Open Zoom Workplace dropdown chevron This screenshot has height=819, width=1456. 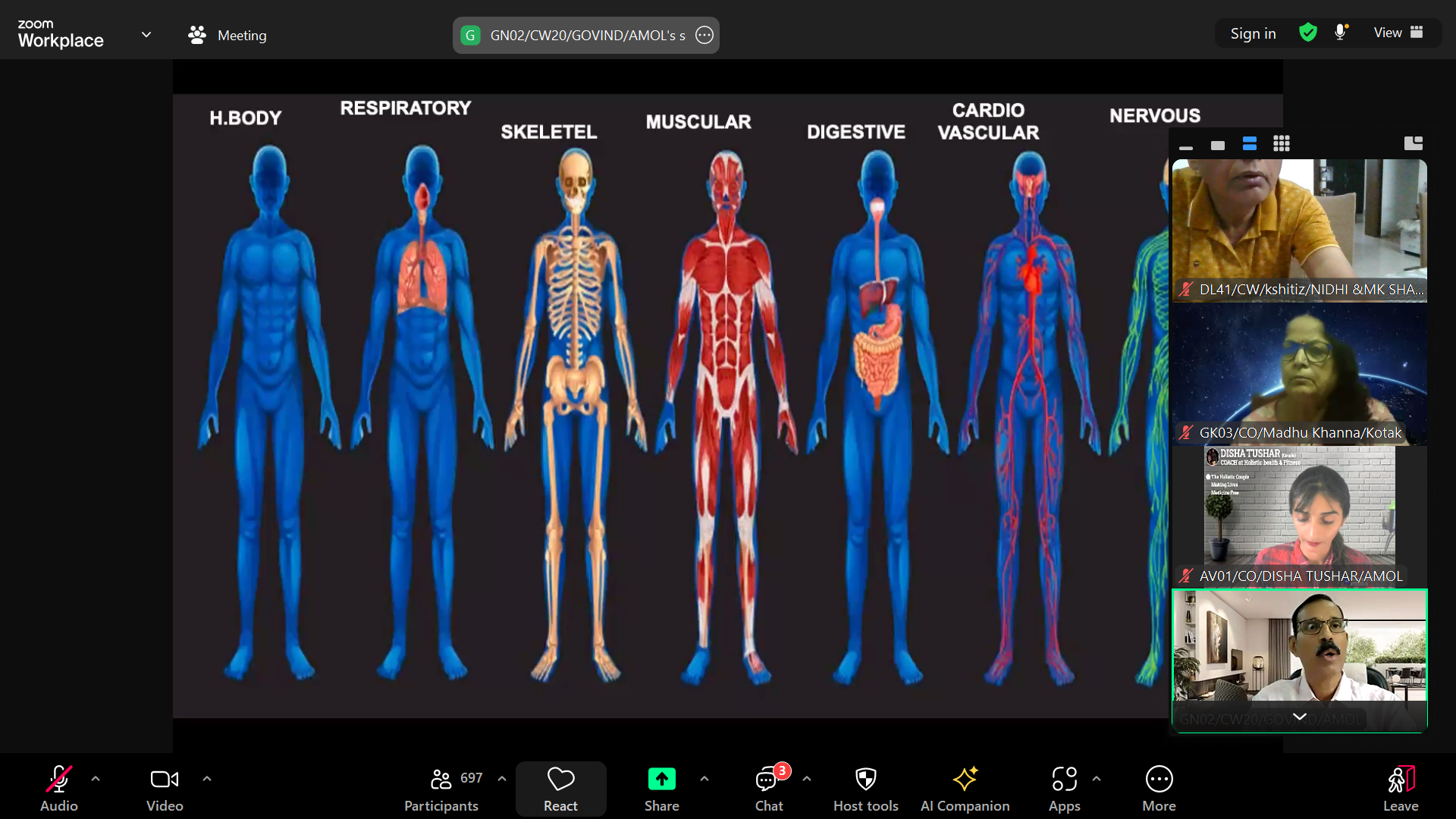[x=146, y=35]
